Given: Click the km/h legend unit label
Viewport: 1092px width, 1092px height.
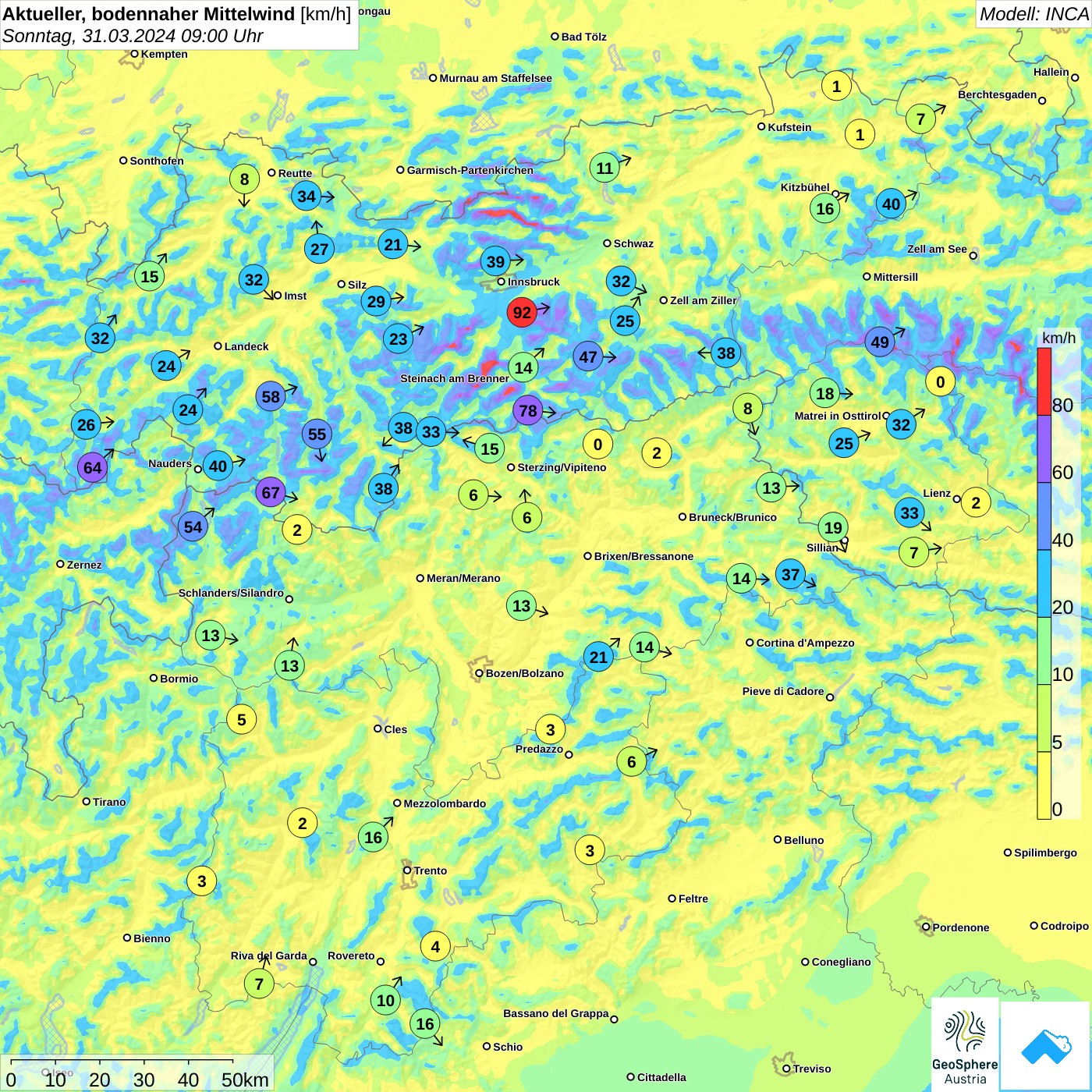Looking at the screenshot, I should tap(1058, 338).
